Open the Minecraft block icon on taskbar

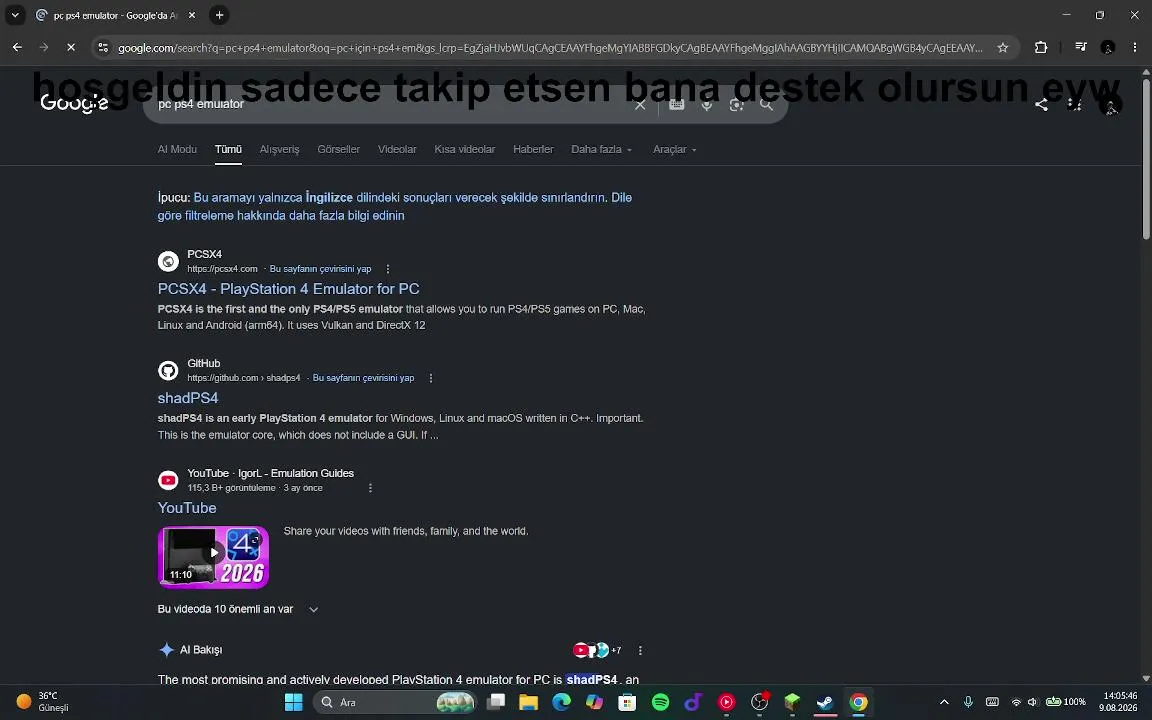coord(792,702)
